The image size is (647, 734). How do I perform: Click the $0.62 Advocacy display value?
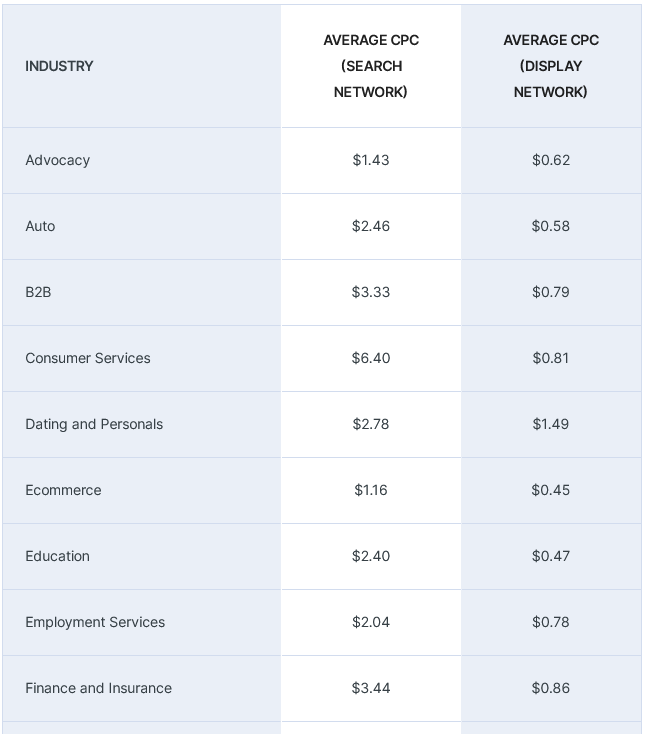pos(551,160)
